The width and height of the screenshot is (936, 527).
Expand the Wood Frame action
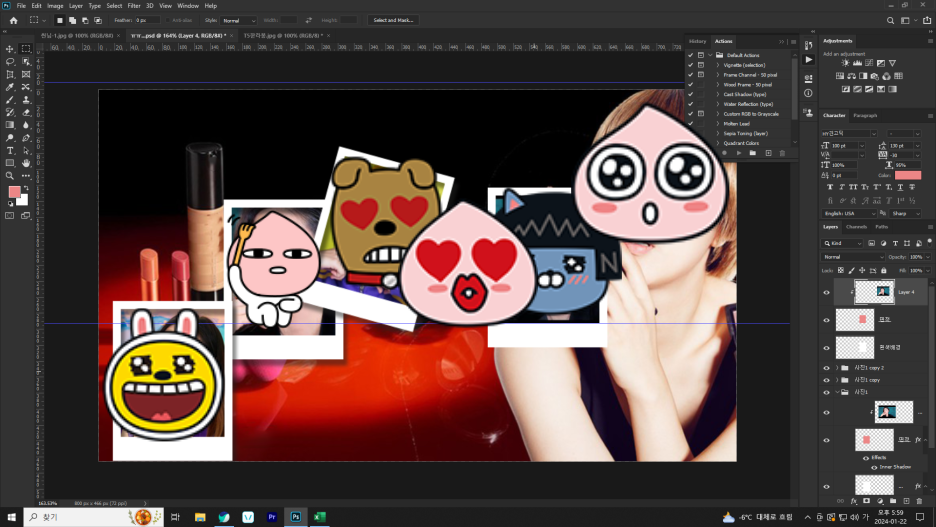(718, 85)
